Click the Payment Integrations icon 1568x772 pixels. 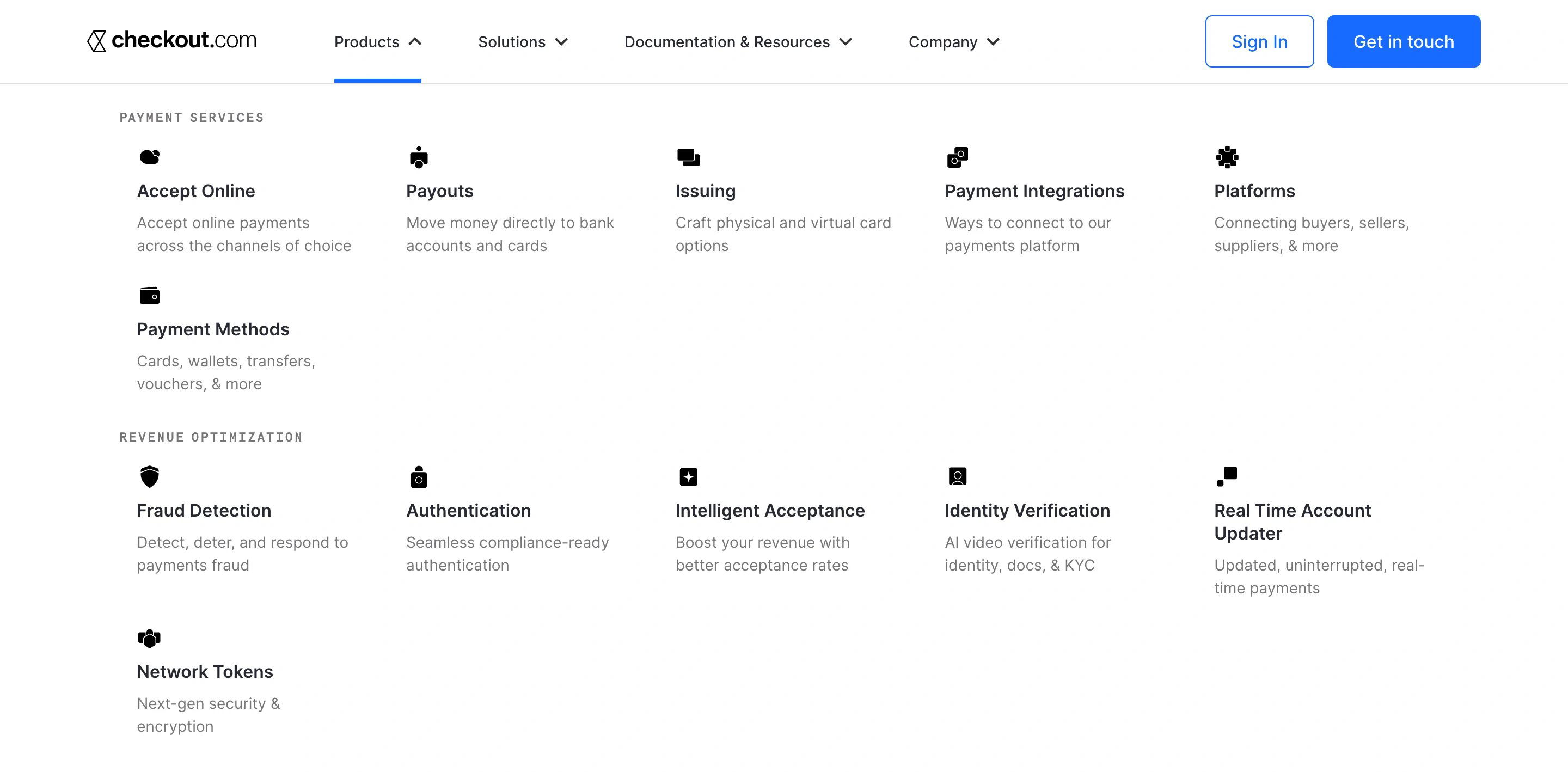coord(958,157)
